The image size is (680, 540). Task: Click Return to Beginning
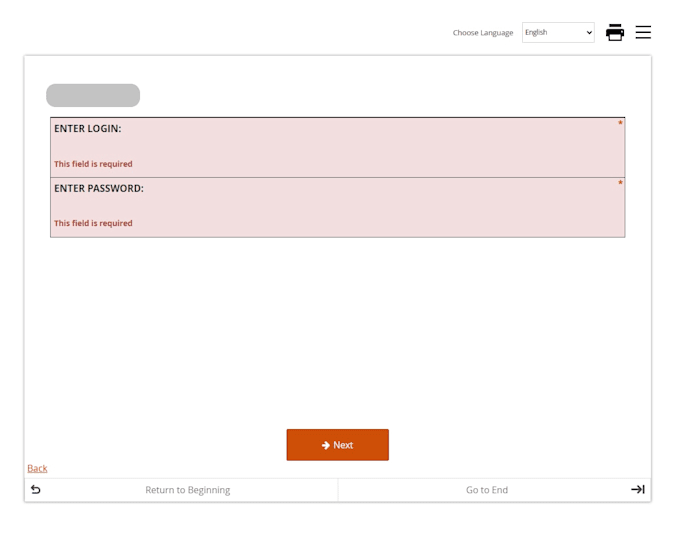coord(187,490)
